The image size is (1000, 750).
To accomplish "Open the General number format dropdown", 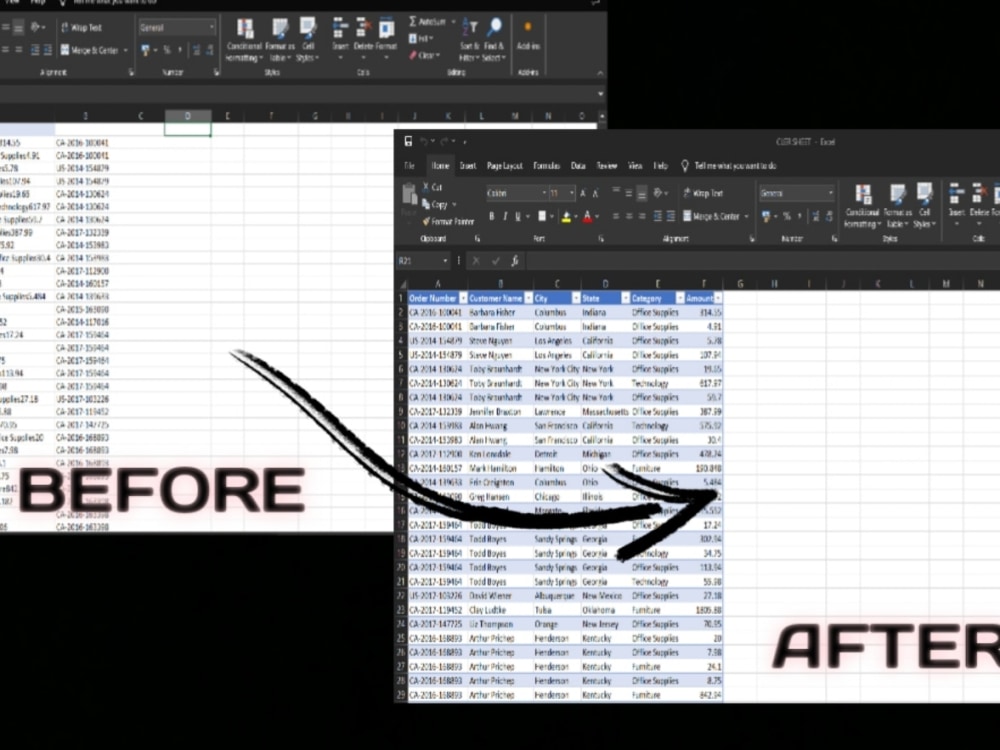I will [830, 192].
